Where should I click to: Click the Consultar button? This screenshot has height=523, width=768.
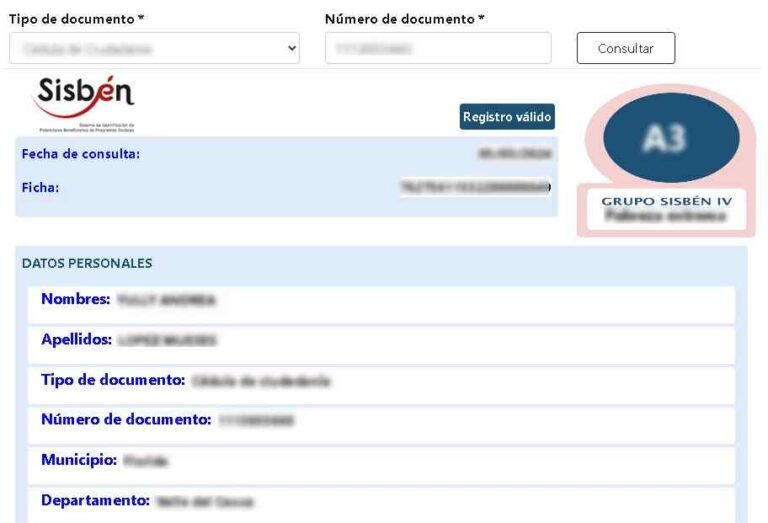click(x=625, y=48)
